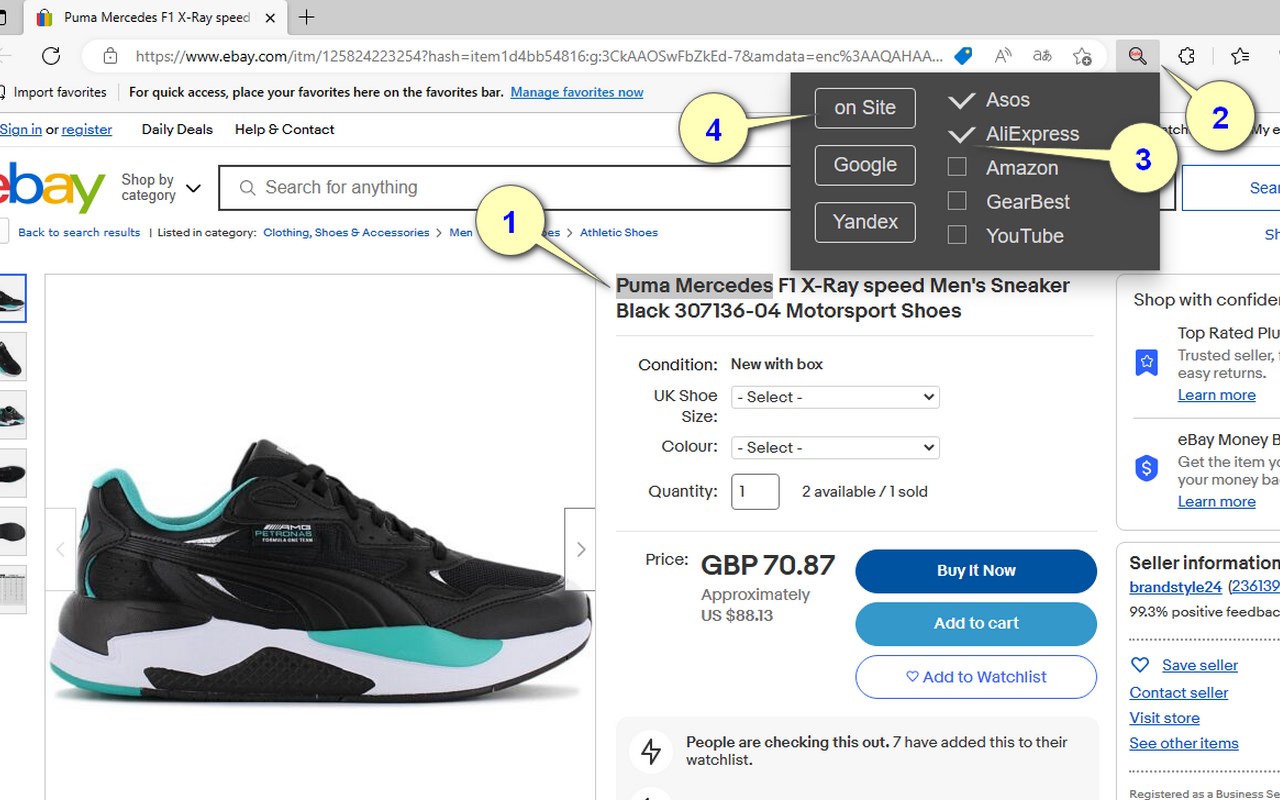Click the lightning bolt icon
Screen dimensions: 1280x800
pos(651,751)
